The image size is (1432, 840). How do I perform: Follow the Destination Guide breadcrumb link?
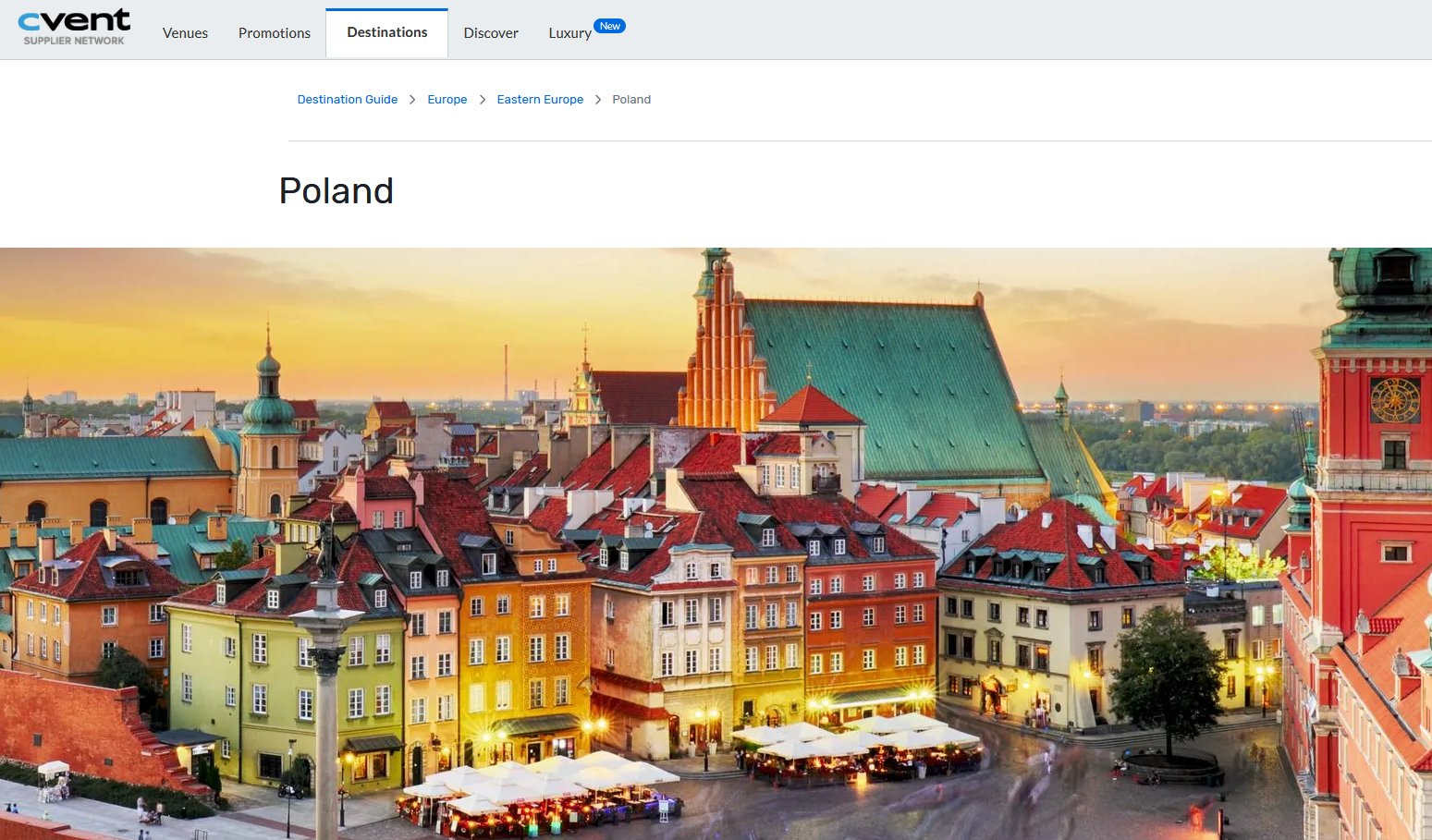coord(348,100)
